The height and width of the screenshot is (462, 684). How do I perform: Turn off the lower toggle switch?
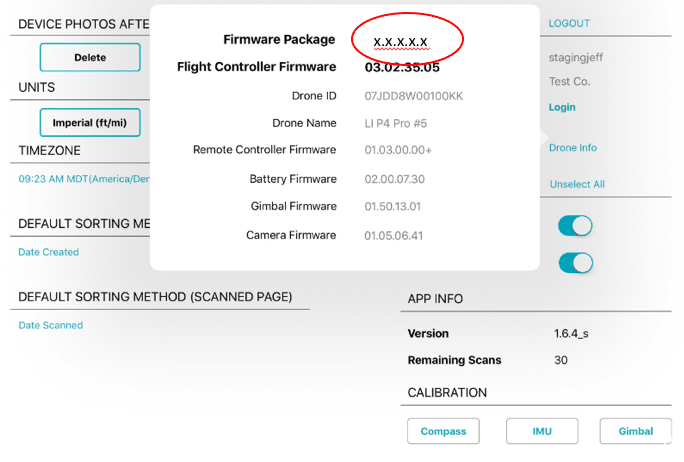[575, 263]
